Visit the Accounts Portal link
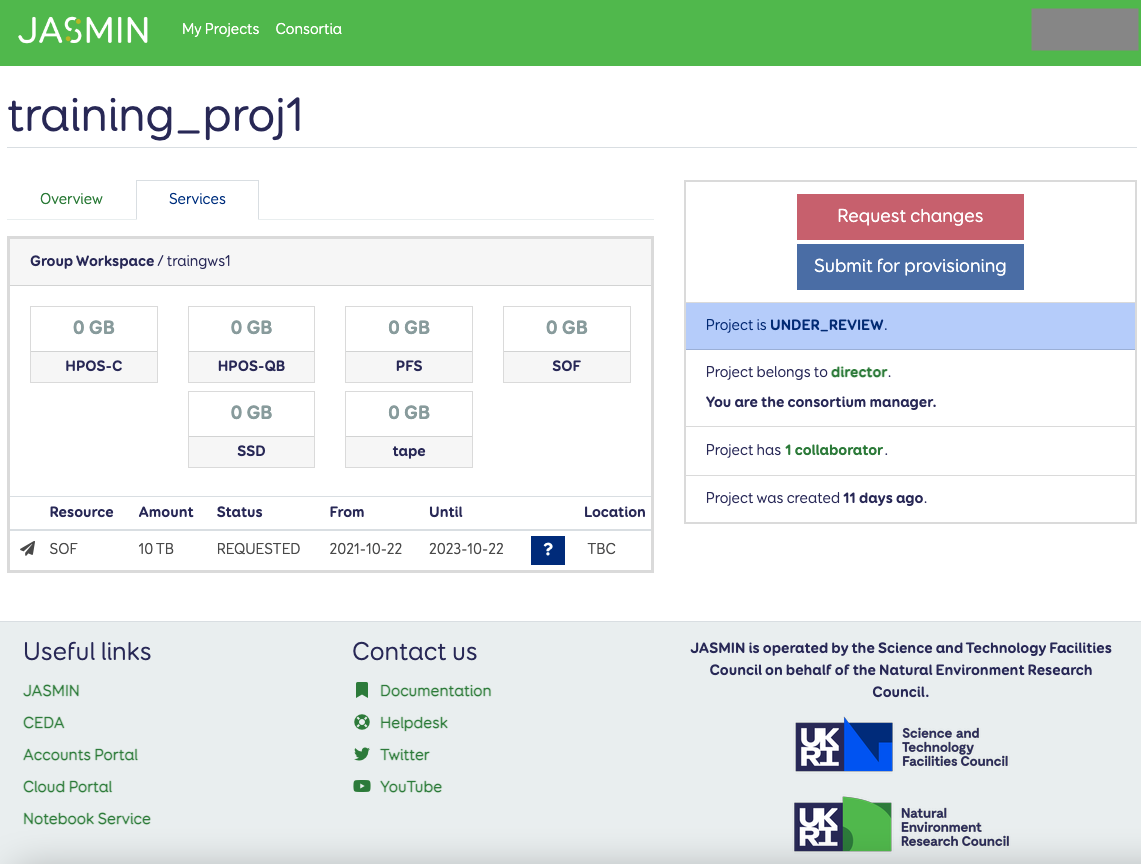 click(x=80, y=754)
